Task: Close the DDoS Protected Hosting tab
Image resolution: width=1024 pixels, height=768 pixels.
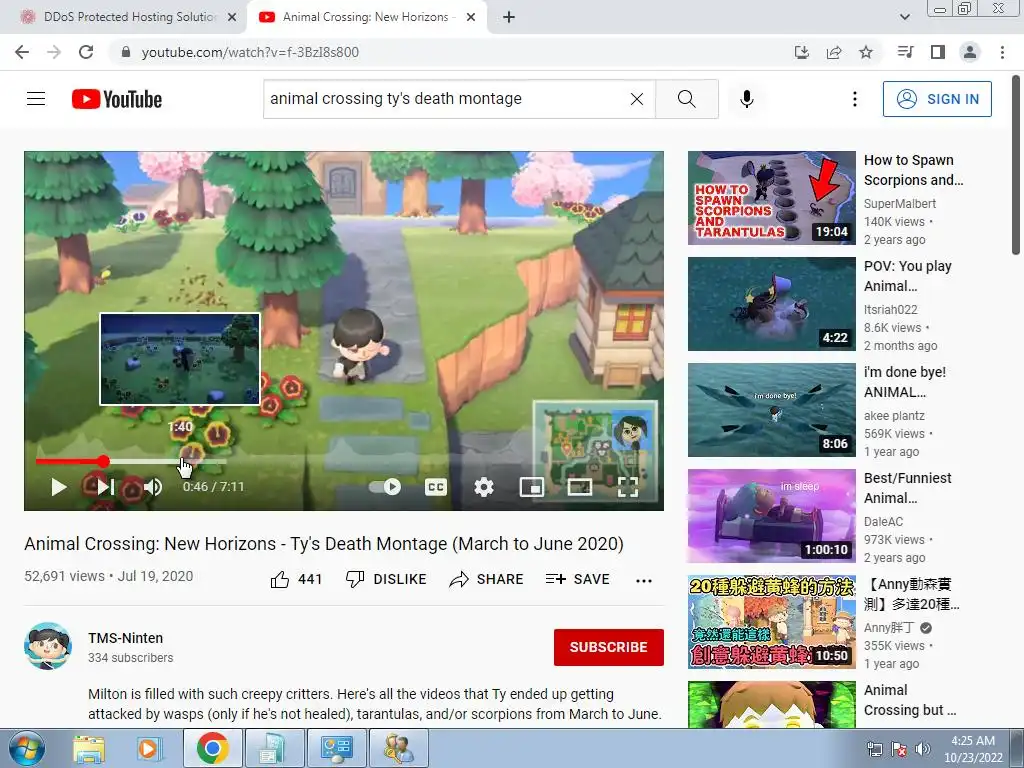Action: pos(232,17)
